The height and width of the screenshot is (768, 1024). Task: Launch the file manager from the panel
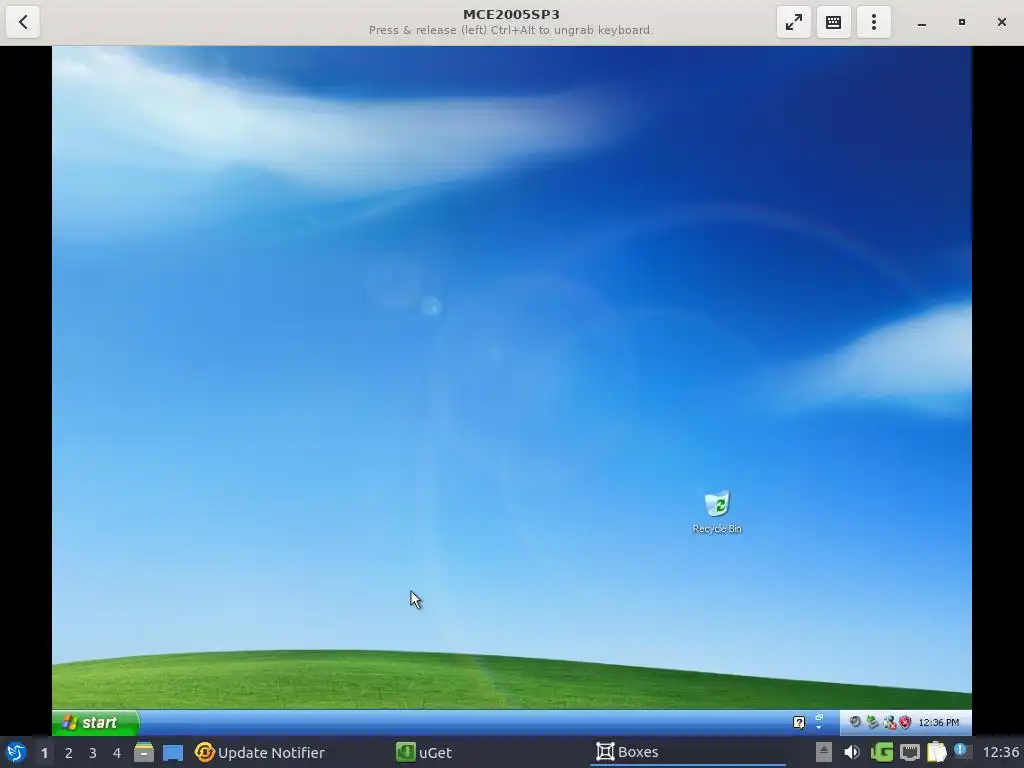pos(144,752)
